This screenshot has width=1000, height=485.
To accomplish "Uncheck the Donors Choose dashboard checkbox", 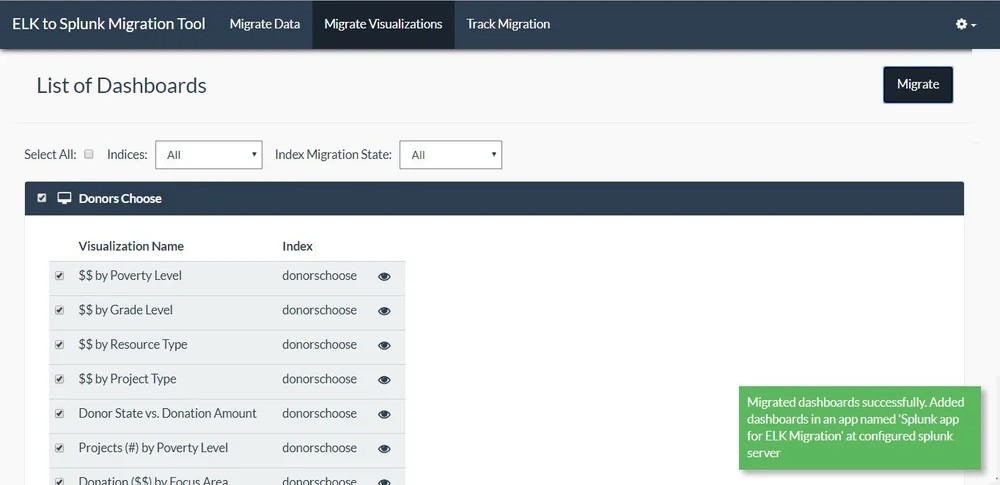I will [42, 198].
